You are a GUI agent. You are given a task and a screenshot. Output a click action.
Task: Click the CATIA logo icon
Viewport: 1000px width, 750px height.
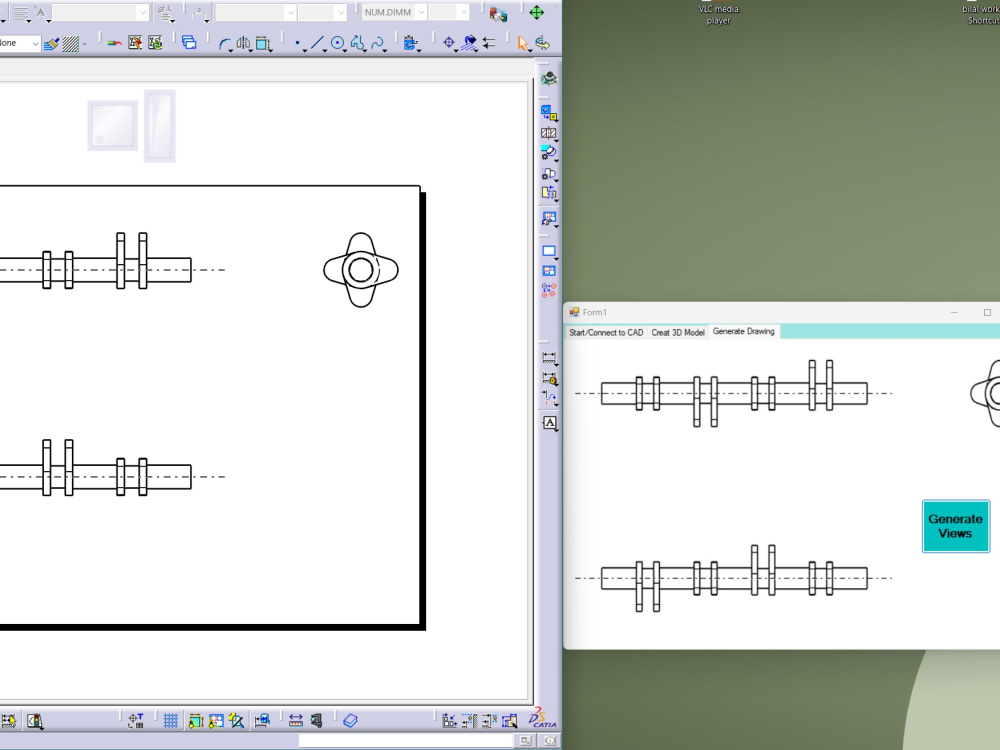pos(543,717)
